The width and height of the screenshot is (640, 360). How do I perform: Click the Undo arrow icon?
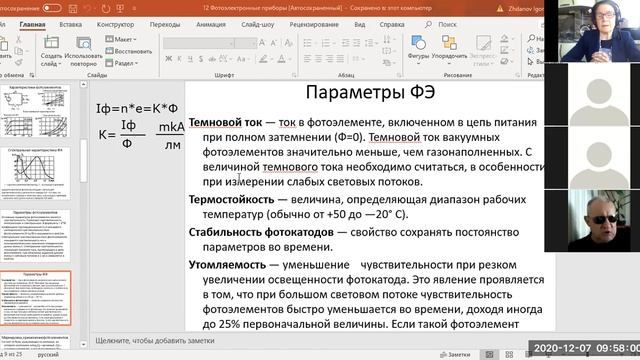point(87,9)
